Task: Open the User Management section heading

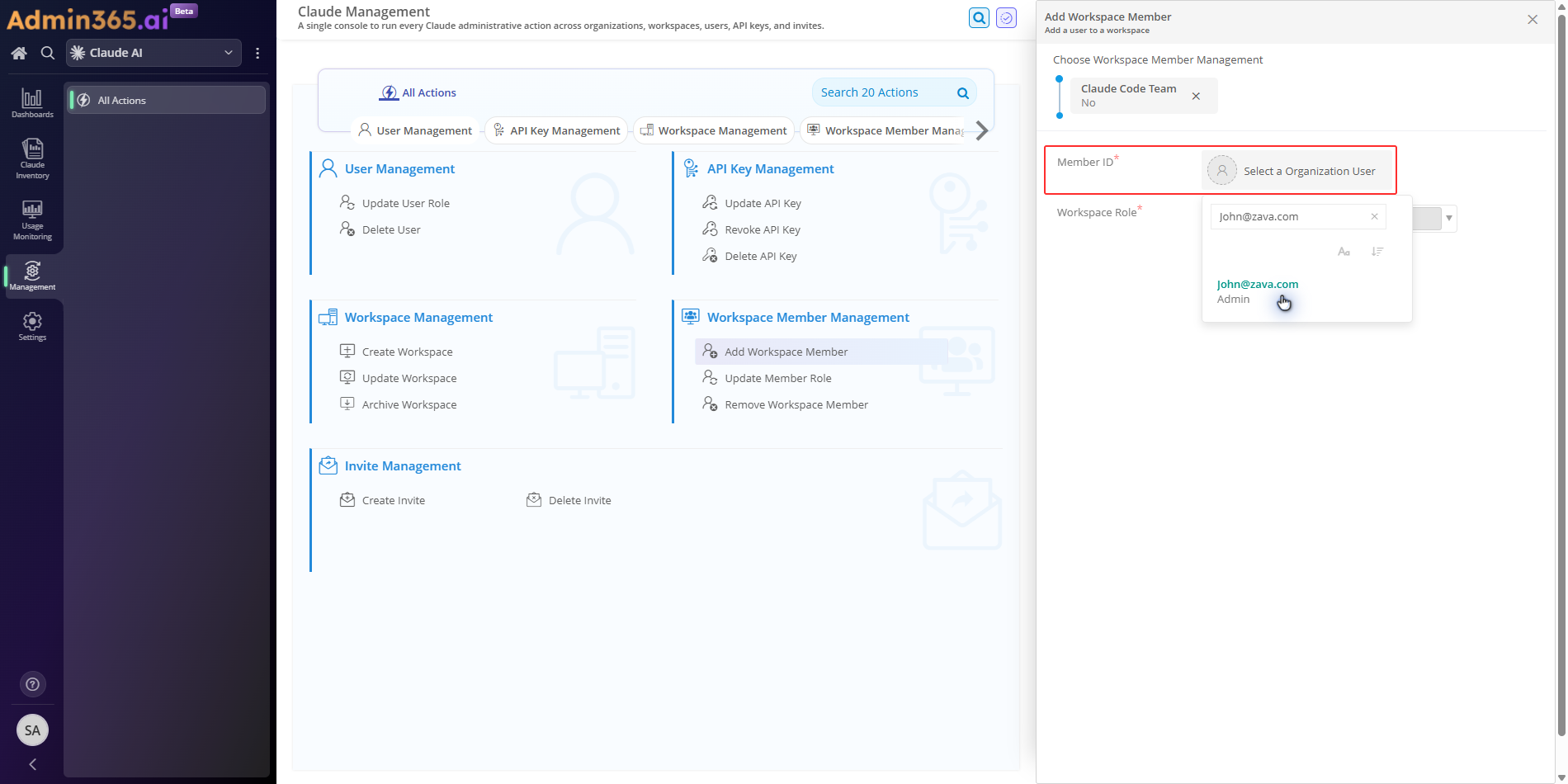Action: (399, 168)
